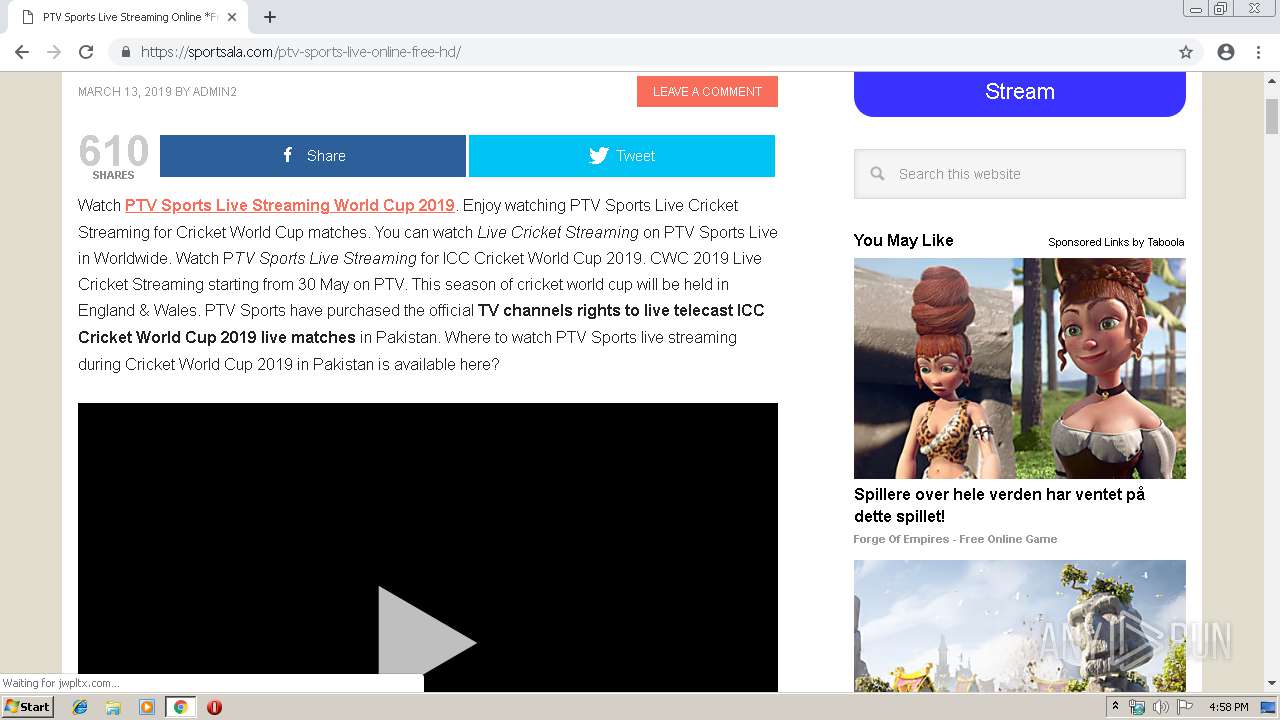Open Sponsored Links by Taboola
Image resolution: width=1280 pixels, height=720 pixels.
pyautogui.click(x=1116, y=242)
